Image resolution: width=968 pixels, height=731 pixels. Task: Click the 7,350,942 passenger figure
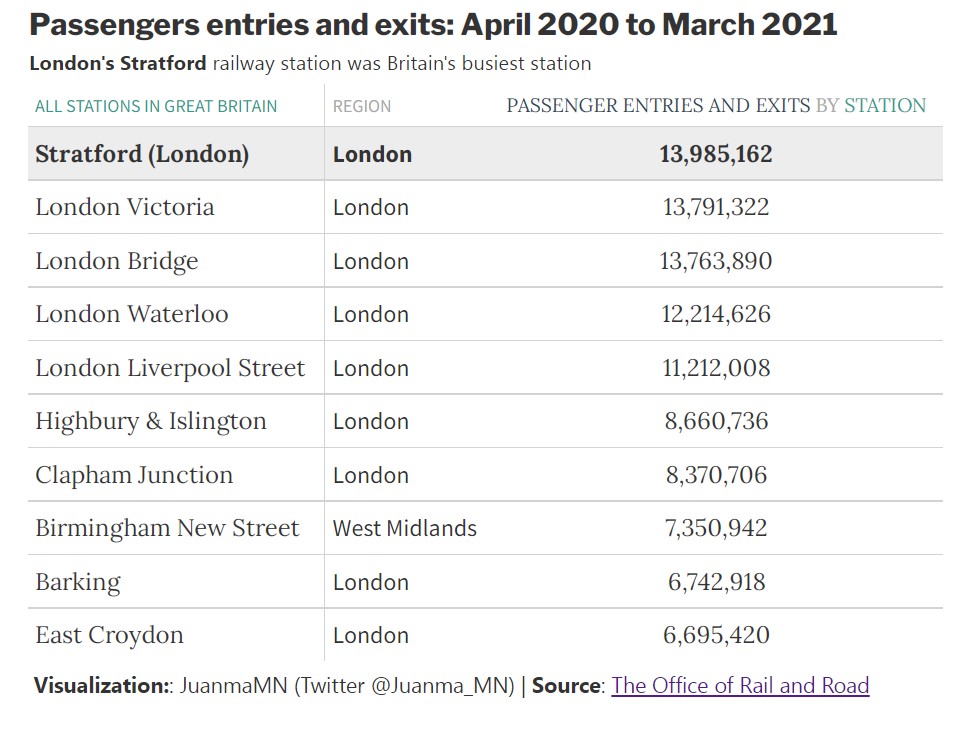pos(716,528)
